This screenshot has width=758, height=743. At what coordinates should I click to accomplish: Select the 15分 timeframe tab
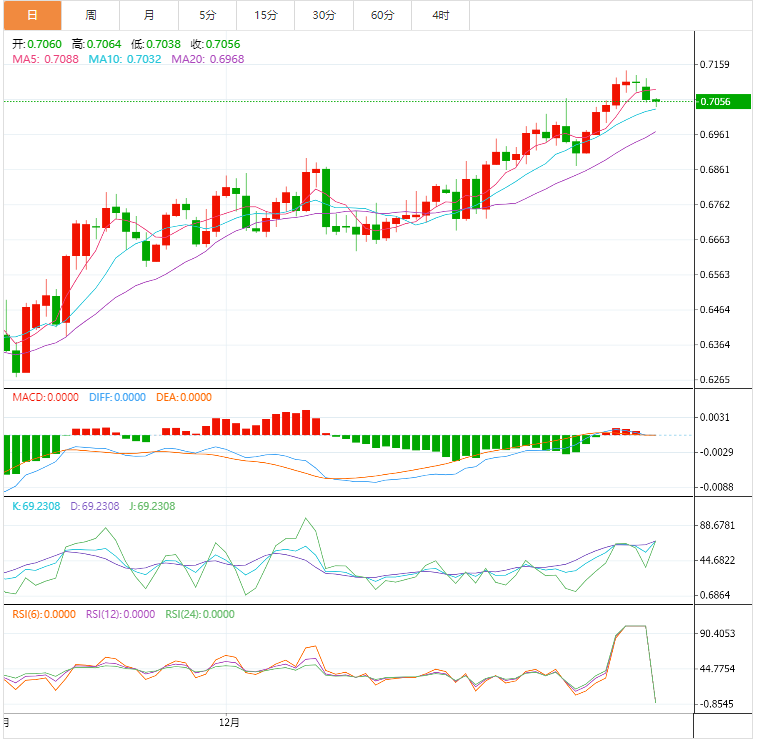tap(266, 15)
